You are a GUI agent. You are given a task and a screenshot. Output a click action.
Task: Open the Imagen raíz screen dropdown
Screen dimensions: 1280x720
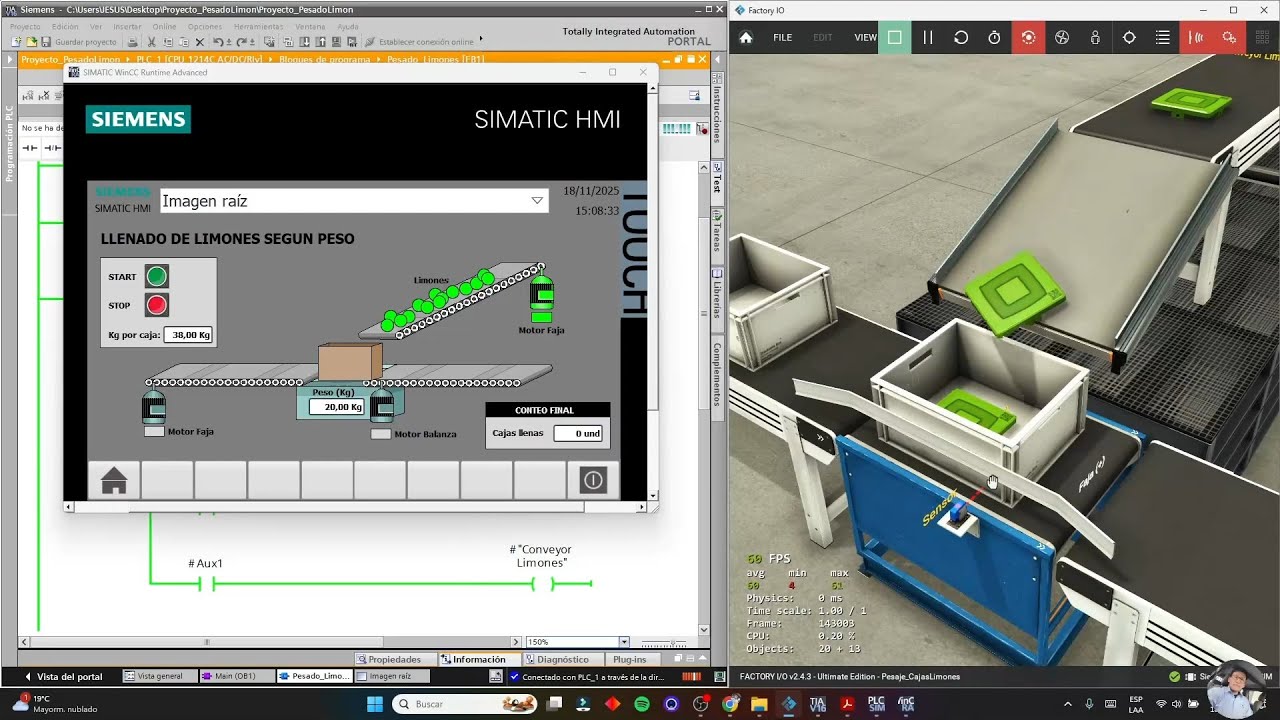click(x=537, y=201)
